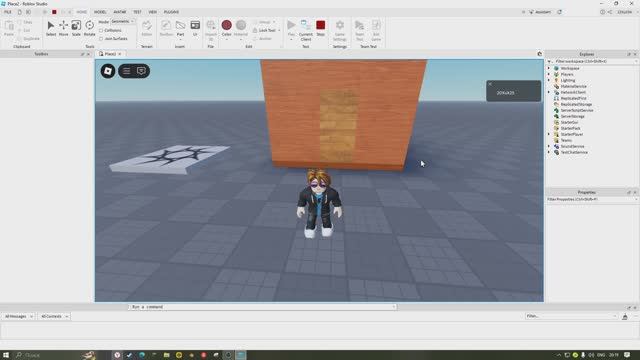Open the Mode Geometric dropdown
Viewport: 640px width, 360px height.
click(123, 22)
